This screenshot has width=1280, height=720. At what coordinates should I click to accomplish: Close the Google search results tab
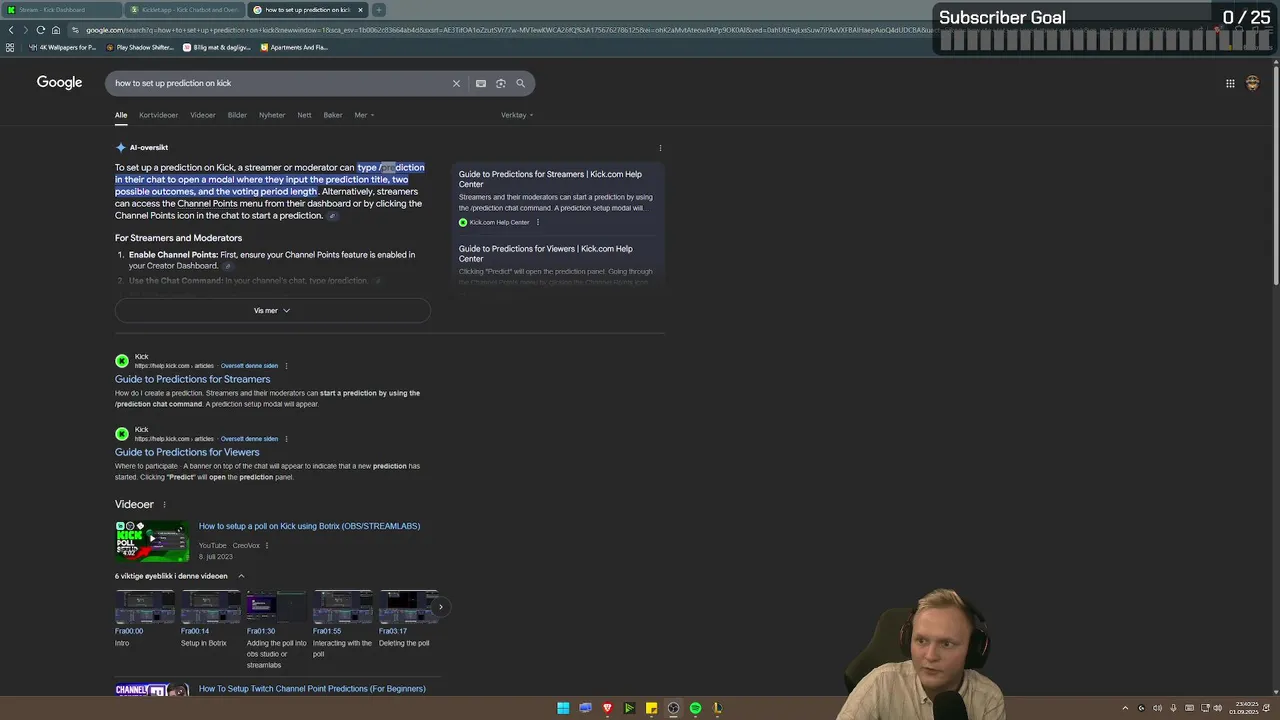360,10
